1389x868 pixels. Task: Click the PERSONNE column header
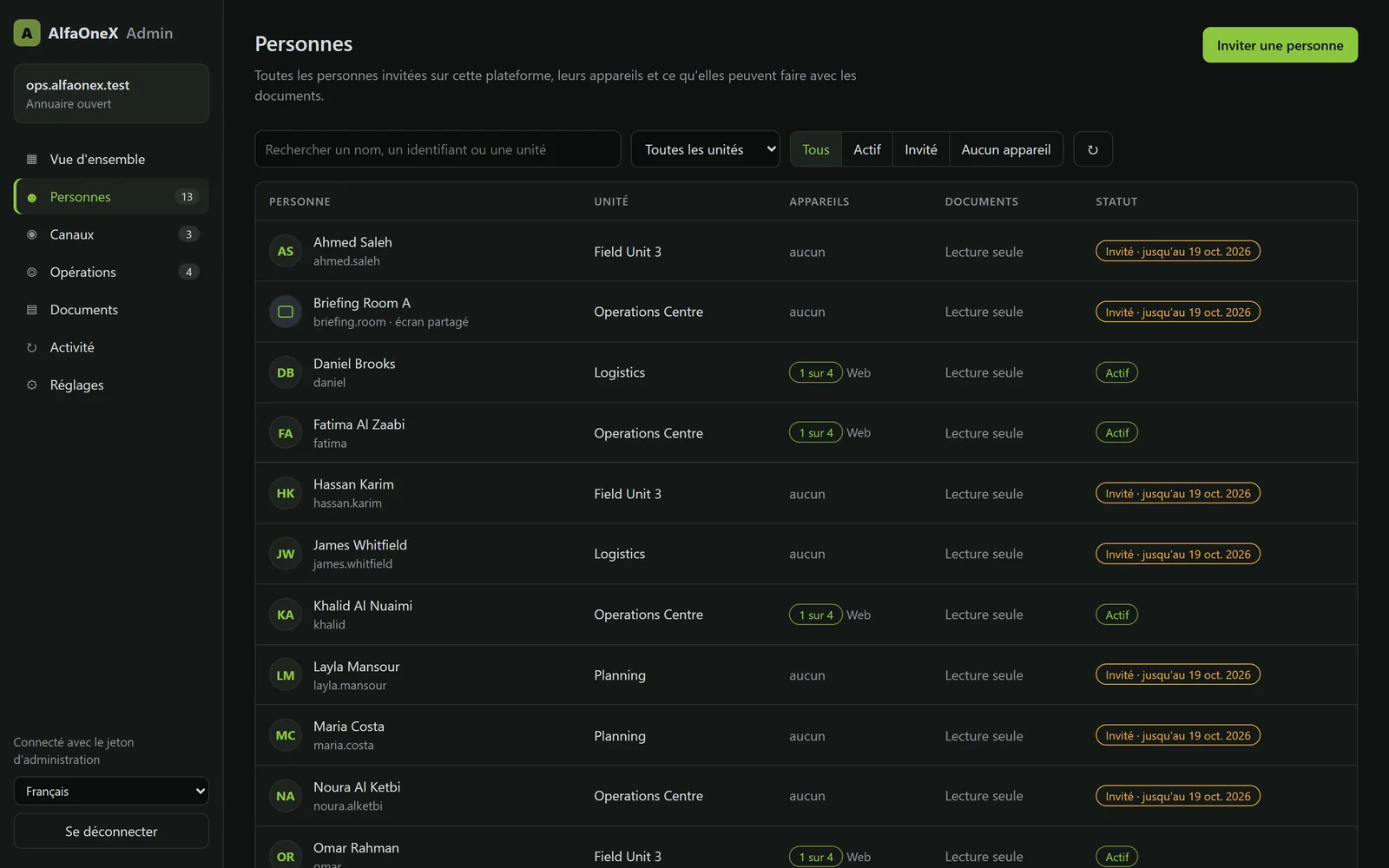point(300,201)
